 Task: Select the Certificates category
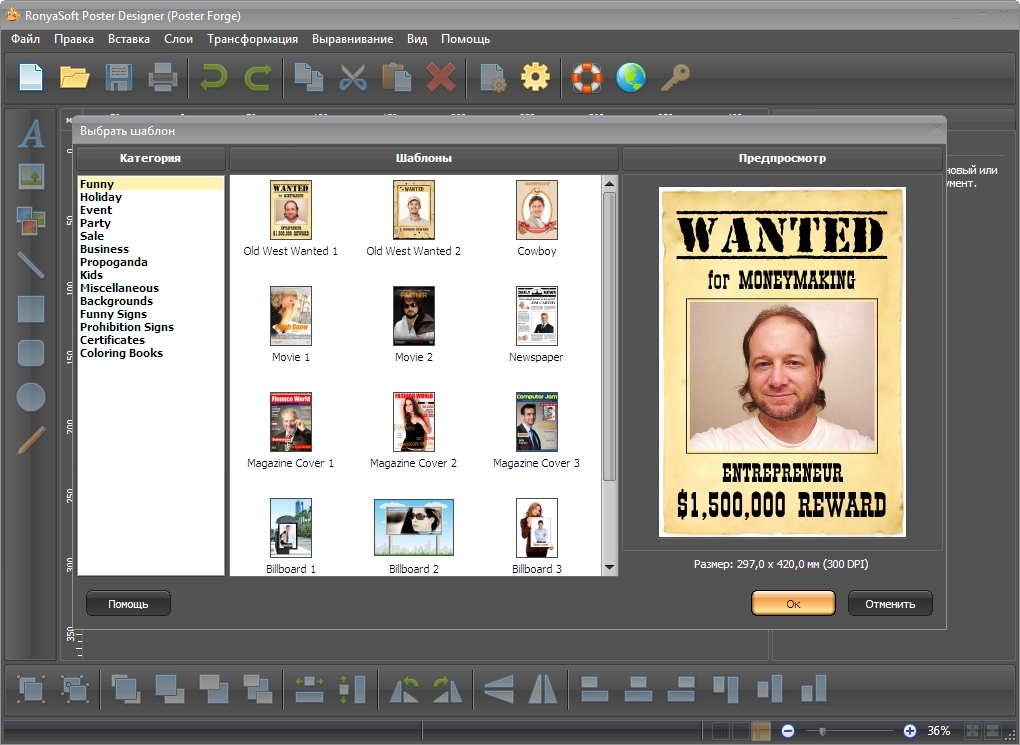(112, 340)
